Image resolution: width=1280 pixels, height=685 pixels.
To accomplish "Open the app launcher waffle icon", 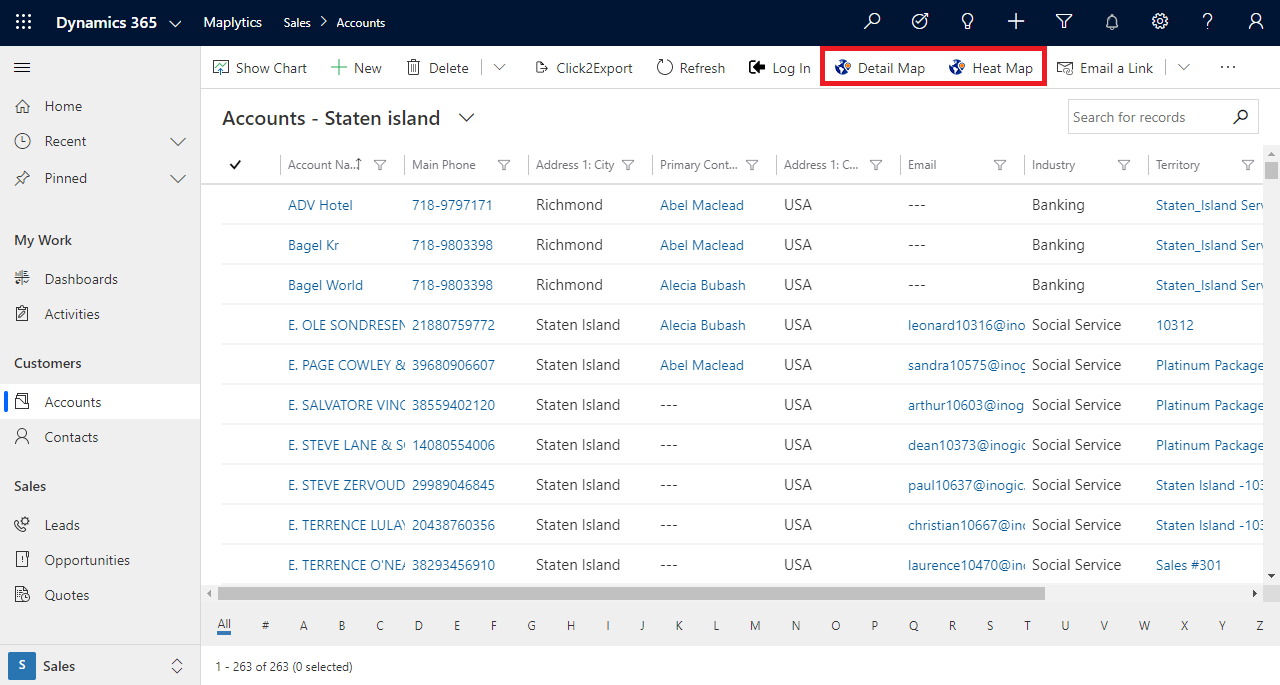I will pyautogui.click(x=23, y=22).
